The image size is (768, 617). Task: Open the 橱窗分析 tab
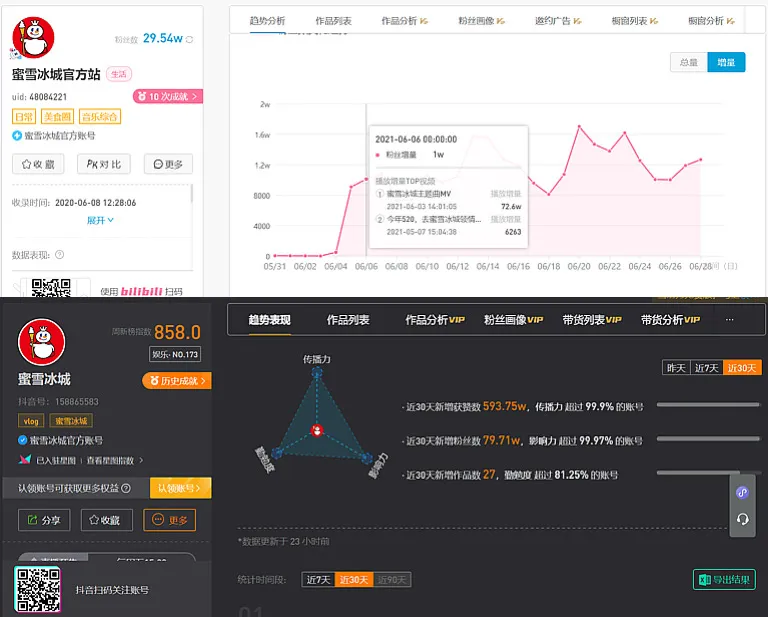click(711, 21)
